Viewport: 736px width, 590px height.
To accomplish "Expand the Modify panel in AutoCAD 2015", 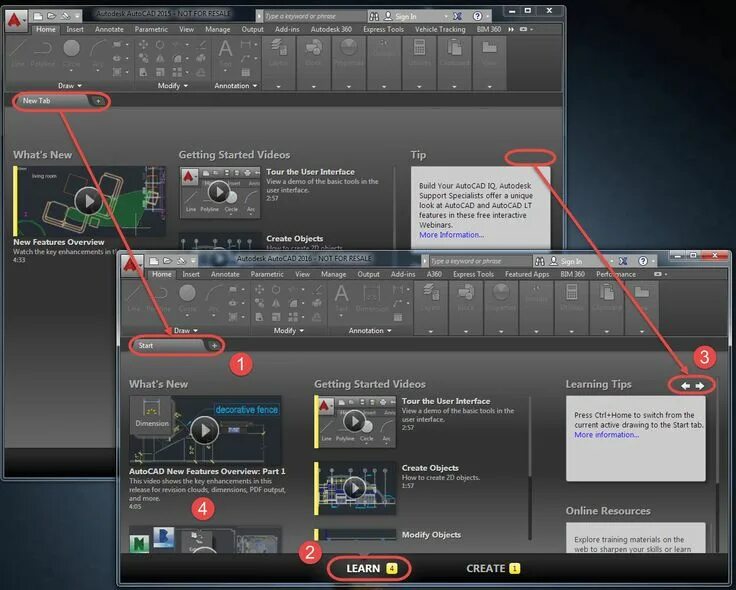I will pyautogui.click(x=173, y=85).
